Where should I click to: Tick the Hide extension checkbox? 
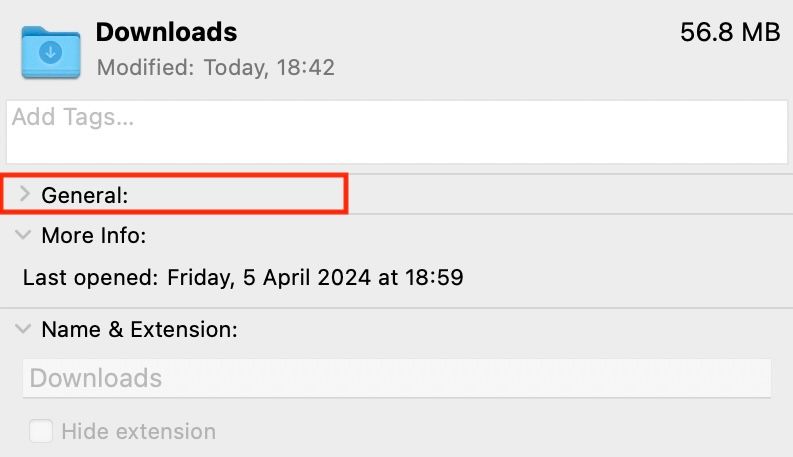(x=41, y=432)
